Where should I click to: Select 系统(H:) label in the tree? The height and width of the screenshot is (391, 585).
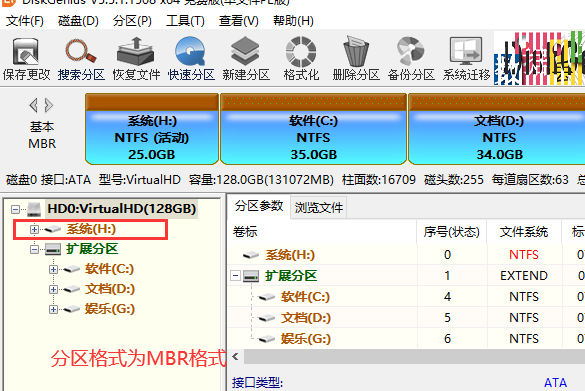(x=91, y=229)
